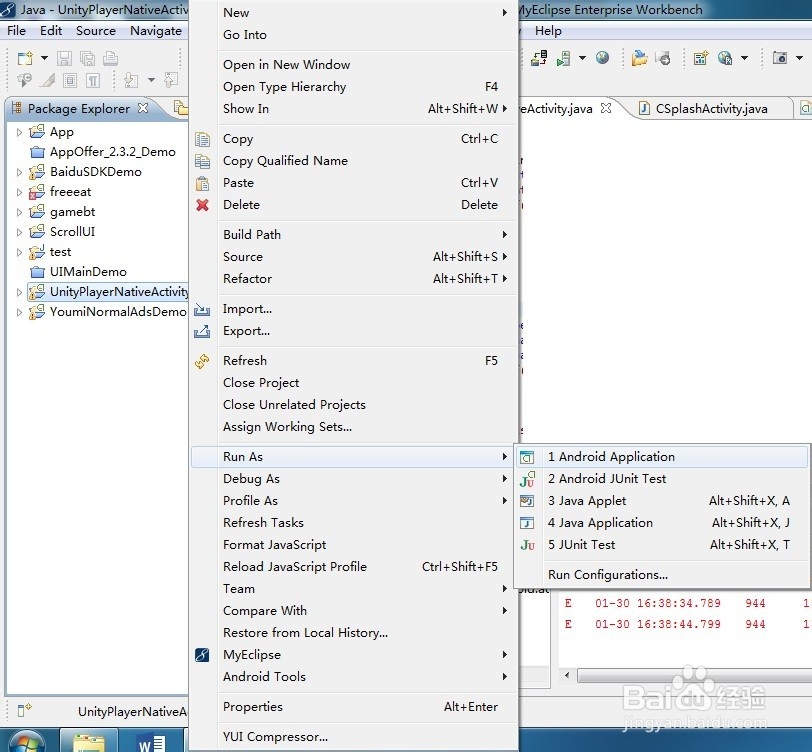Expand the test project node
Screen dimensions: 812x752
(x=19, y=253)
